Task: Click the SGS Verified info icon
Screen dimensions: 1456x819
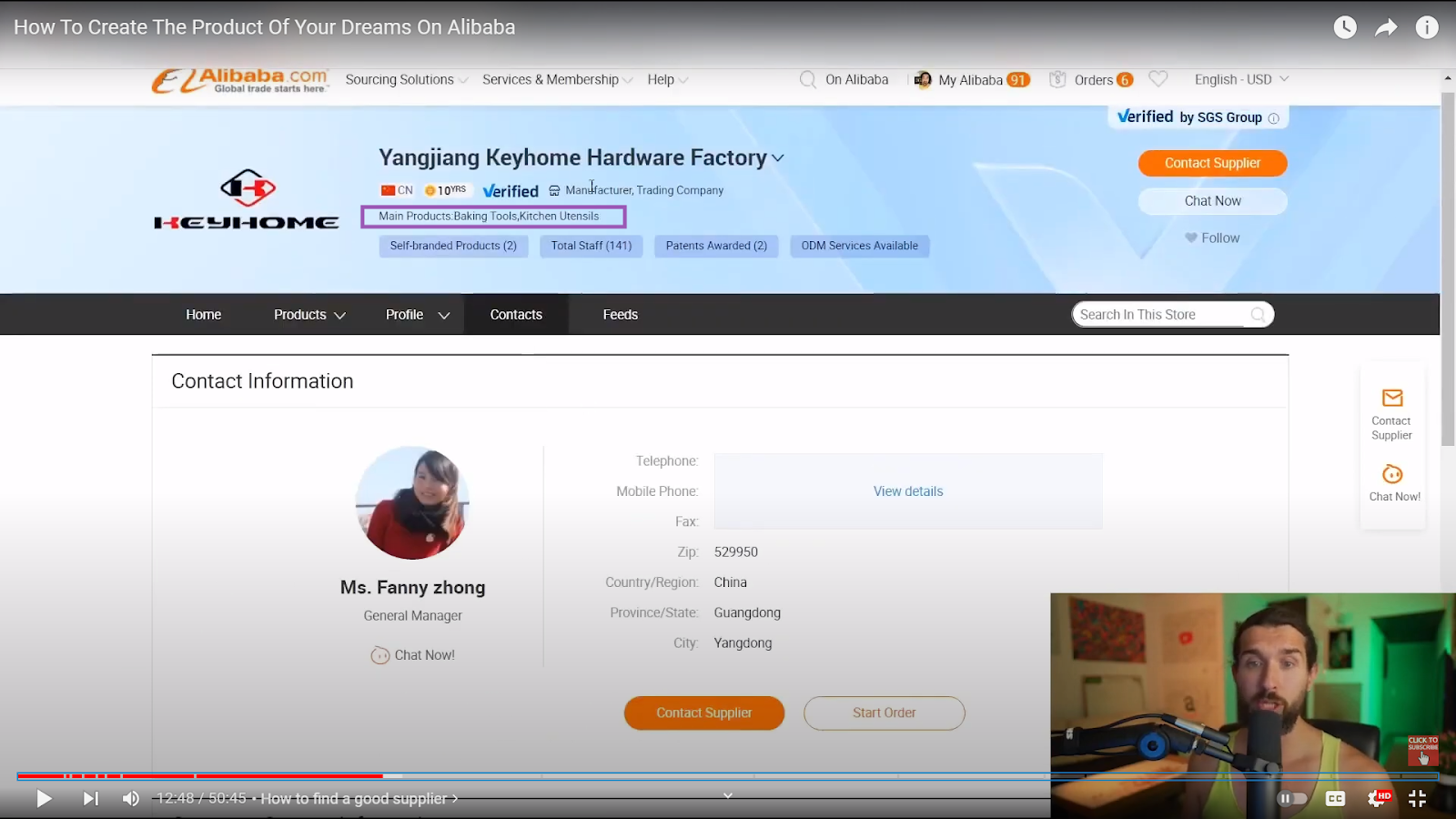Action: (1273, 118)
